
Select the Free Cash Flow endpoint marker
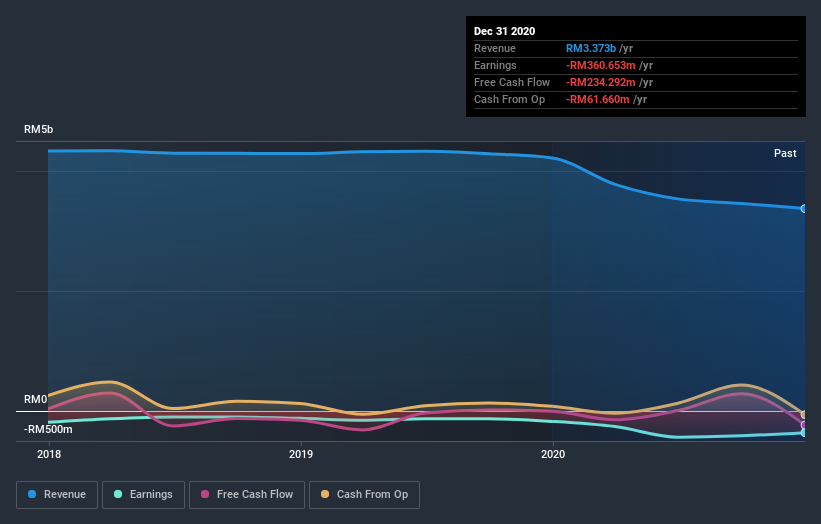(x=804, y=425)
